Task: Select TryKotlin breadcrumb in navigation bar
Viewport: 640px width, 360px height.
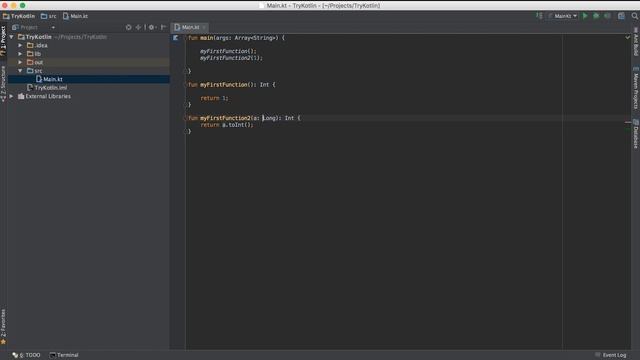Action: 19,16
